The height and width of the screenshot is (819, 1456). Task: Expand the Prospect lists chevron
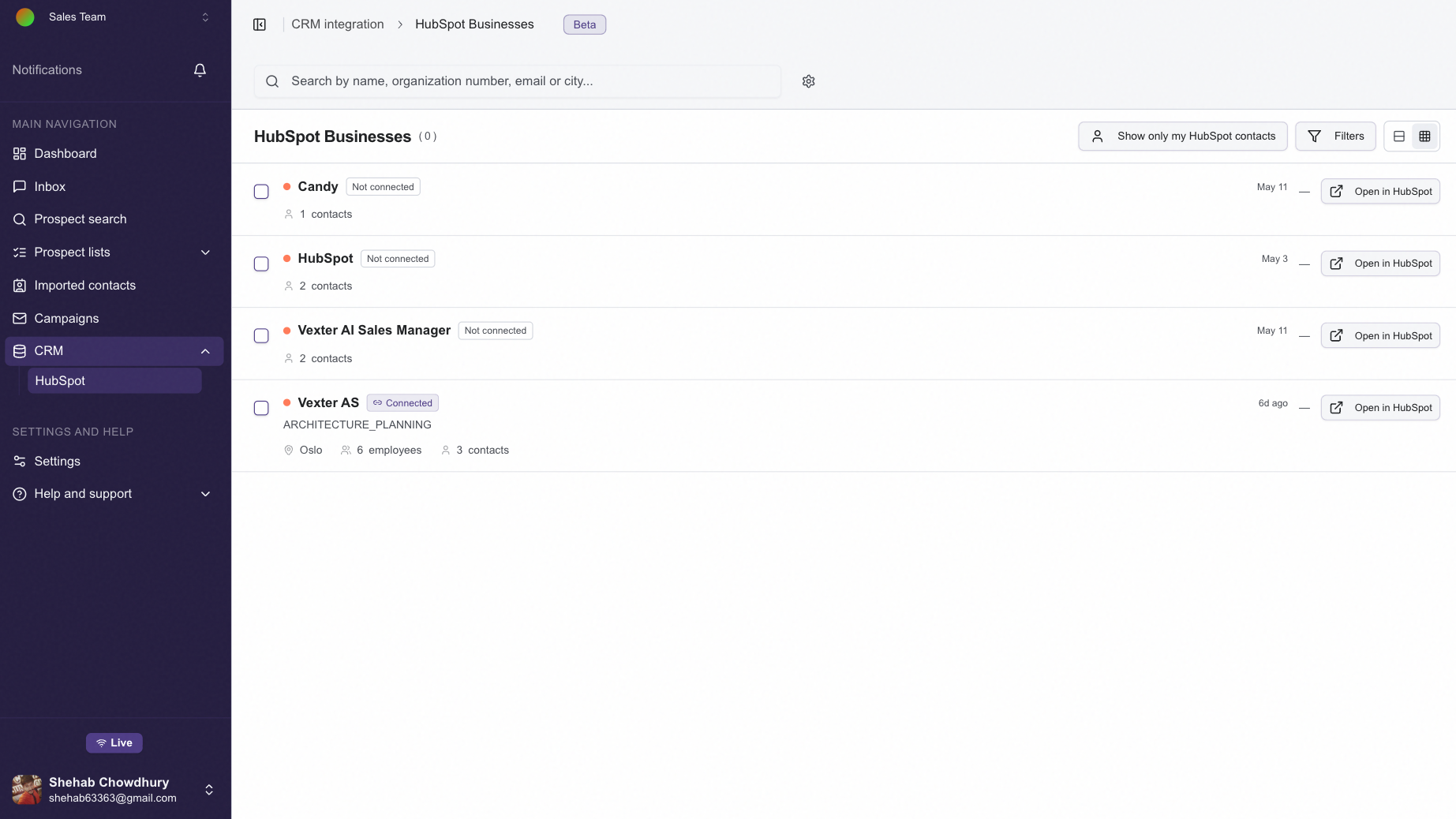click(205, 252)
